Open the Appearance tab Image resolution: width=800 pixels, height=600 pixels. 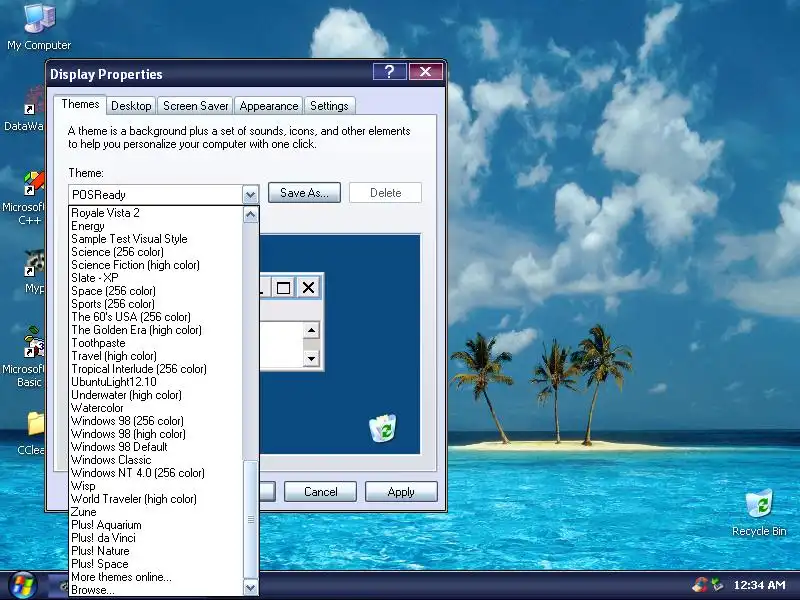tap(269, 106)
